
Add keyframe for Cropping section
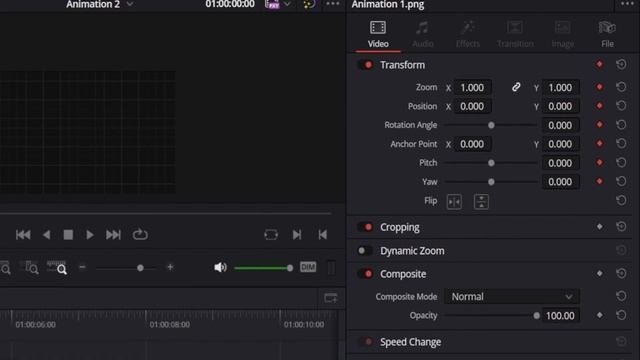(600, 227)
